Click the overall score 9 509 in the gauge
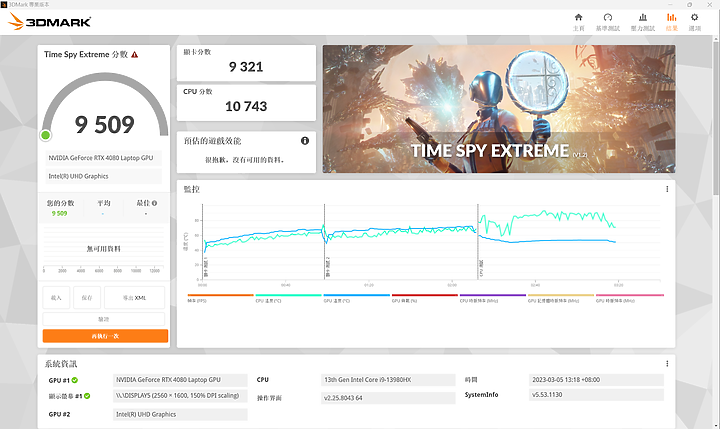 105,125
